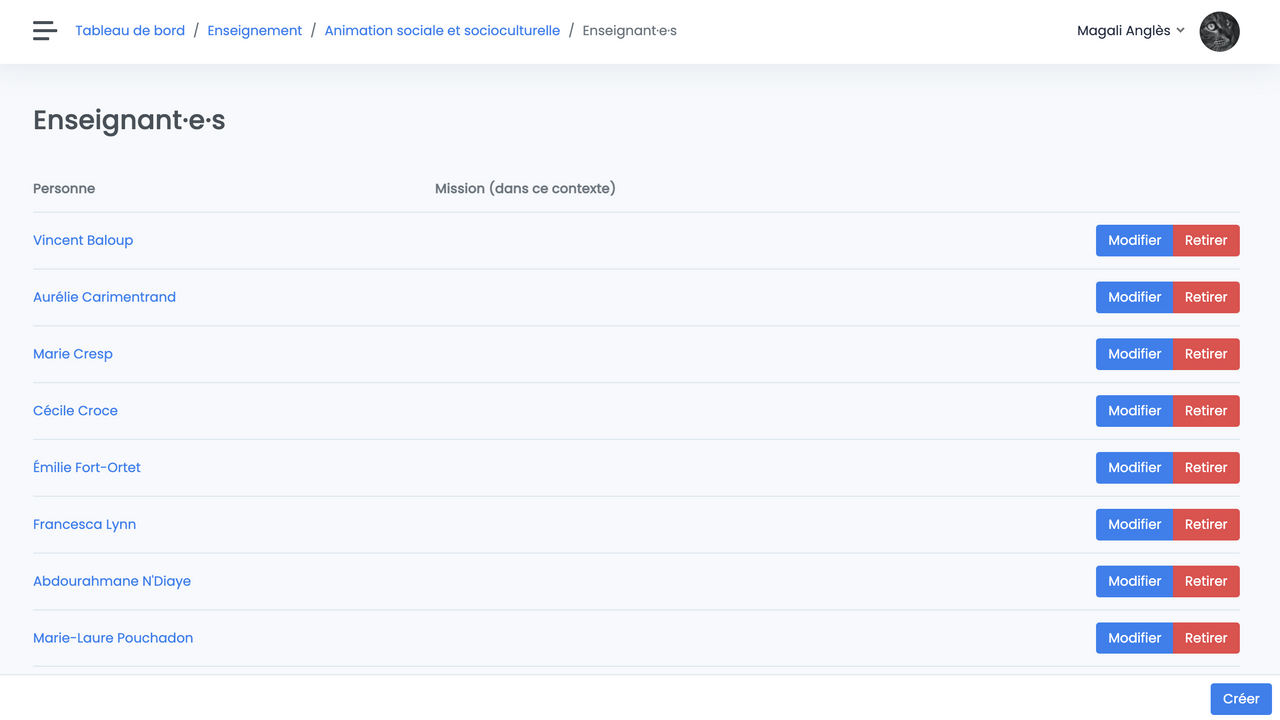The image size is (1280, 720).
Task: Edit Francesca Lynn with Modifier
Action: (1134, 524)
